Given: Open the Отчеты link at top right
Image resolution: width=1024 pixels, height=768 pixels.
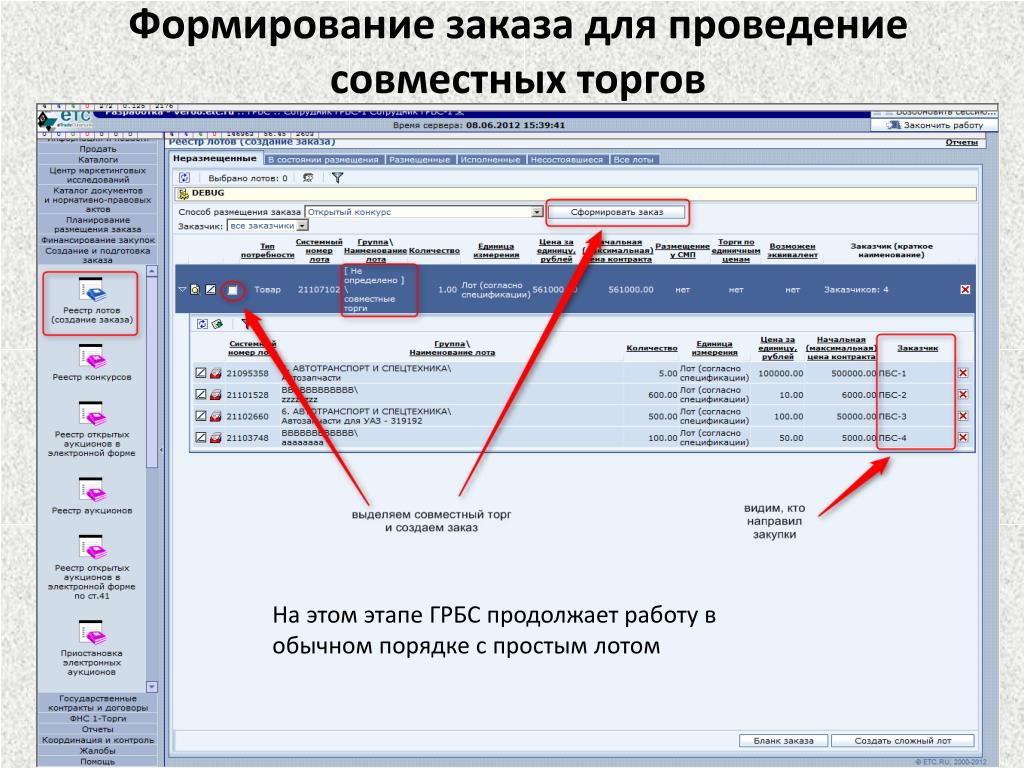Looking at the screenshot, I should (961, 142).
